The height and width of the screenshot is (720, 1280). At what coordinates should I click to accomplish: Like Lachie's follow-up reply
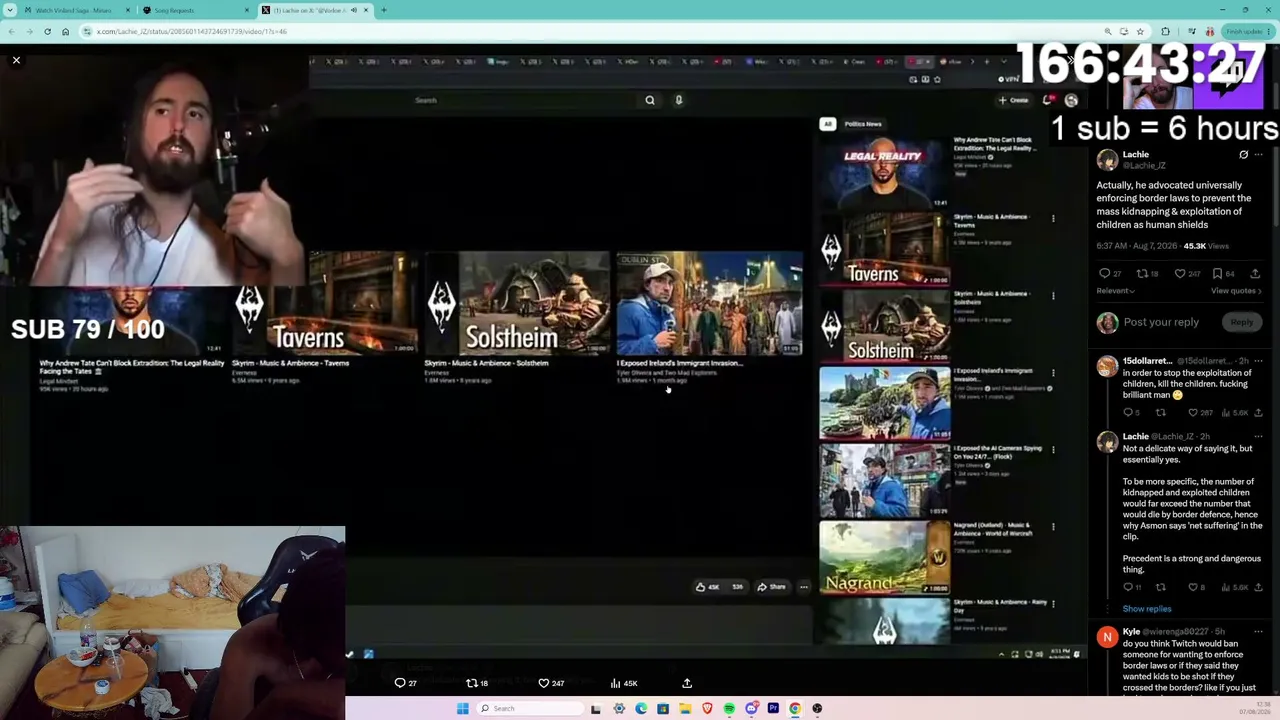[x=1192, y=587]
